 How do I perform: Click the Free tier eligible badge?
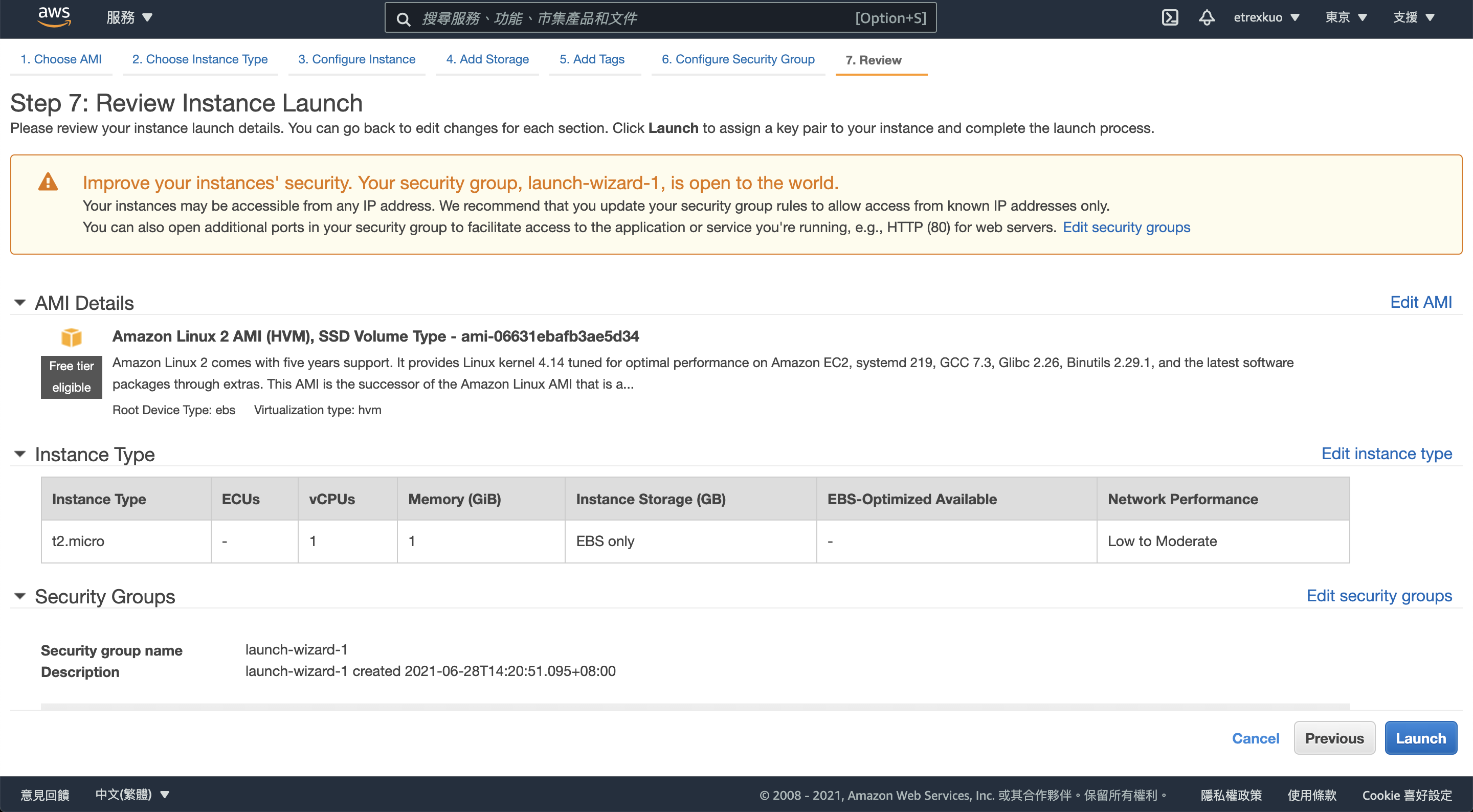(x=72, y=377)
